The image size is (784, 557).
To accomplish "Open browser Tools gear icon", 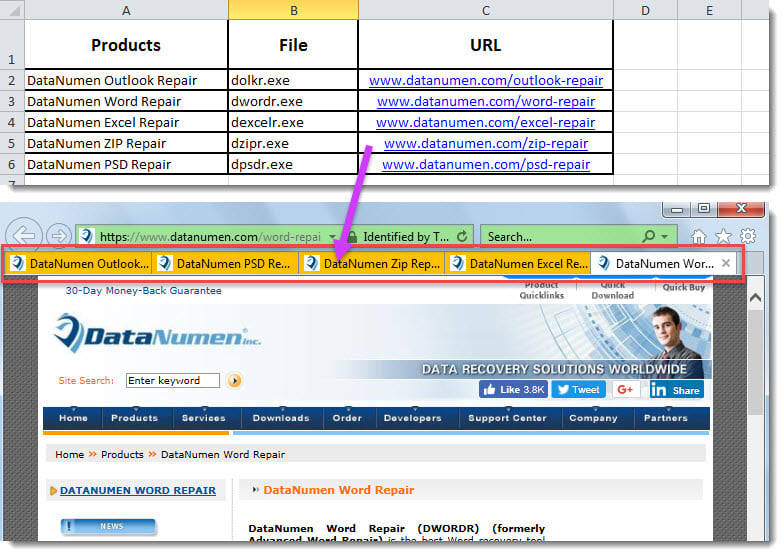I will [748, 236].
